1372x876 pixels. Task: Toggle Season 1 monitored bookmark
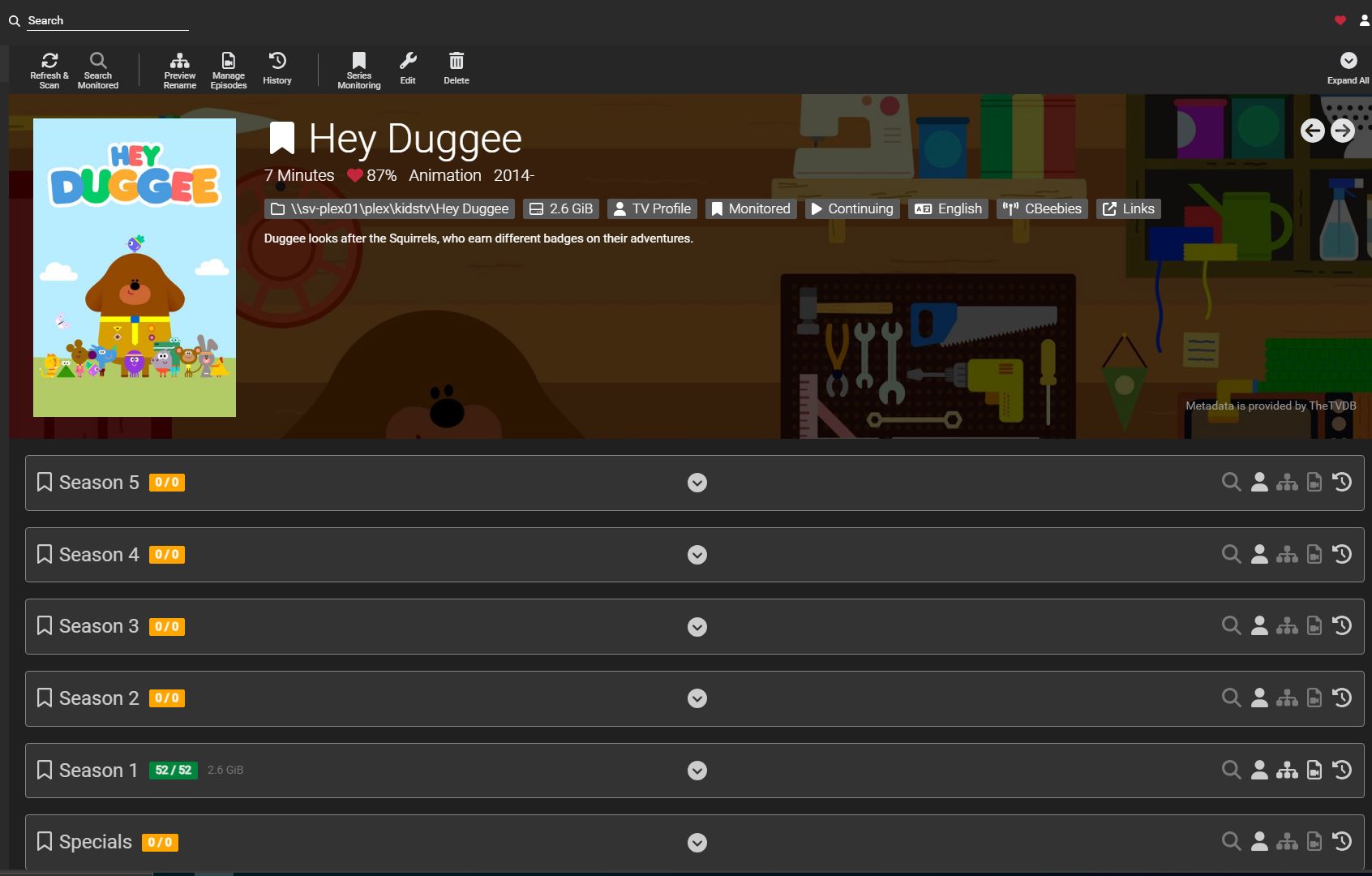[45, 771]
